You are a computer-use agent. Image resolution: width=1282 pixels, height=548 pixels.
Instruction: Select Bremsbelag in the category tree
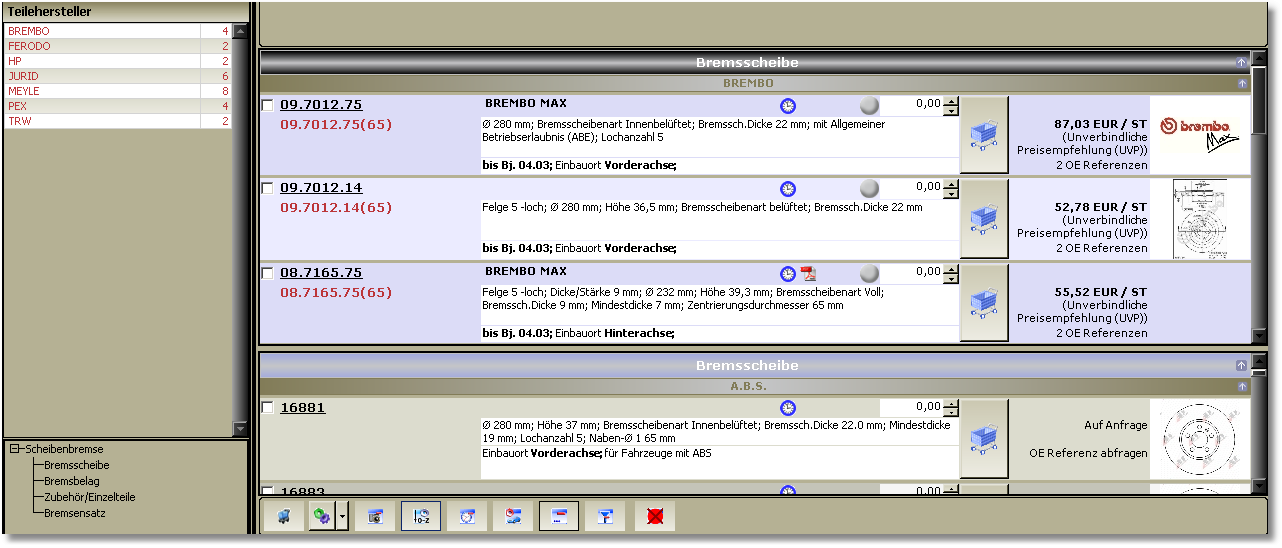click(72, 481)
